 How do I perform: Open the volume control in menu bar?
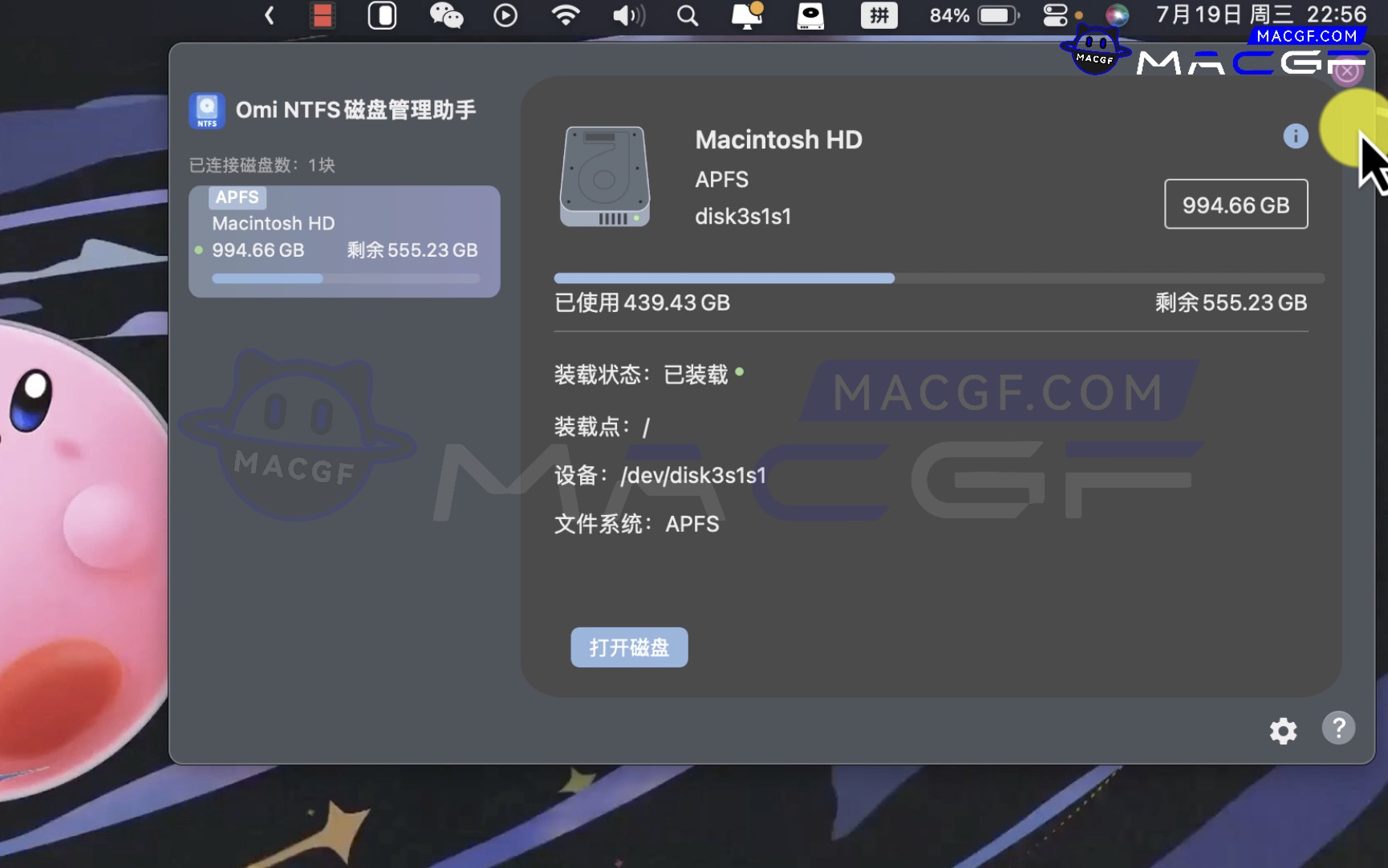[627, 15]
